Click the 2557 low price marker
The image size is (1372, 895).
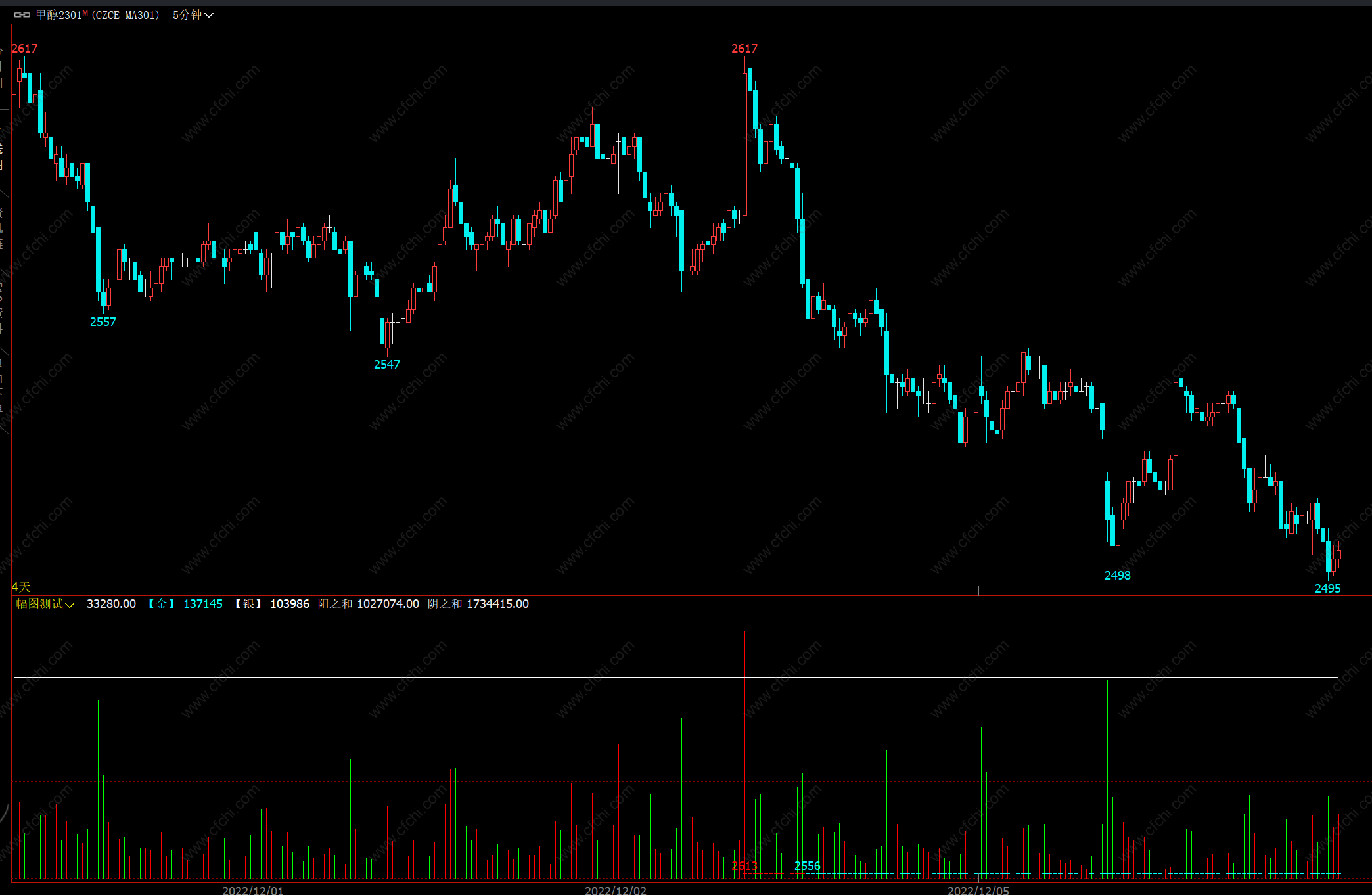[103, 322]
